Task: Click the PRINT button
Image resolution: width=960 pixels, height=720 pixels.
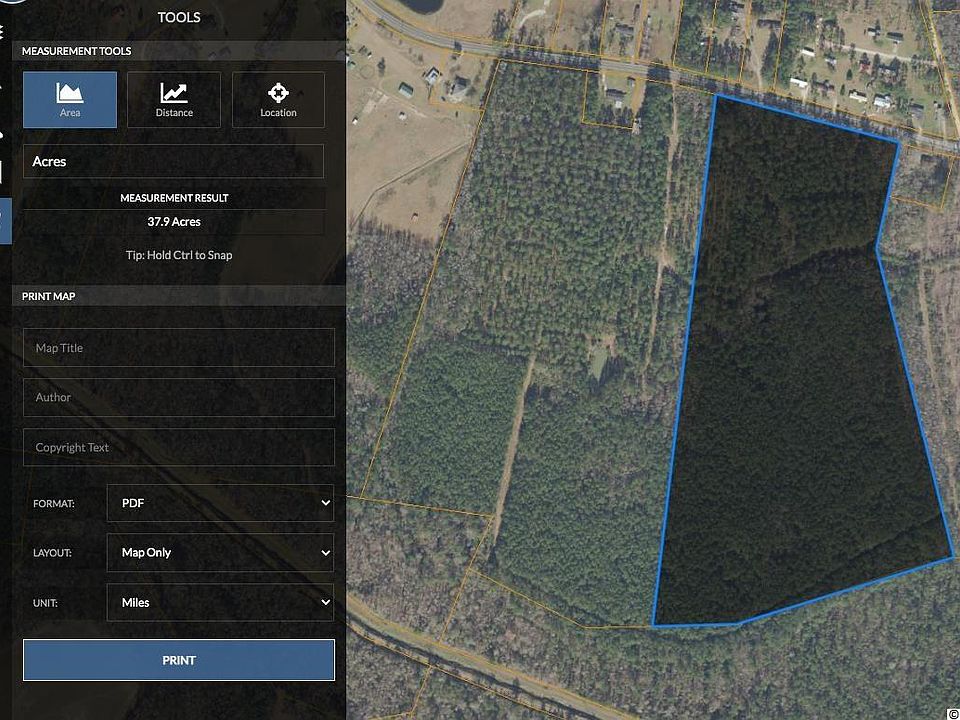Action: (x=179, y=660)
